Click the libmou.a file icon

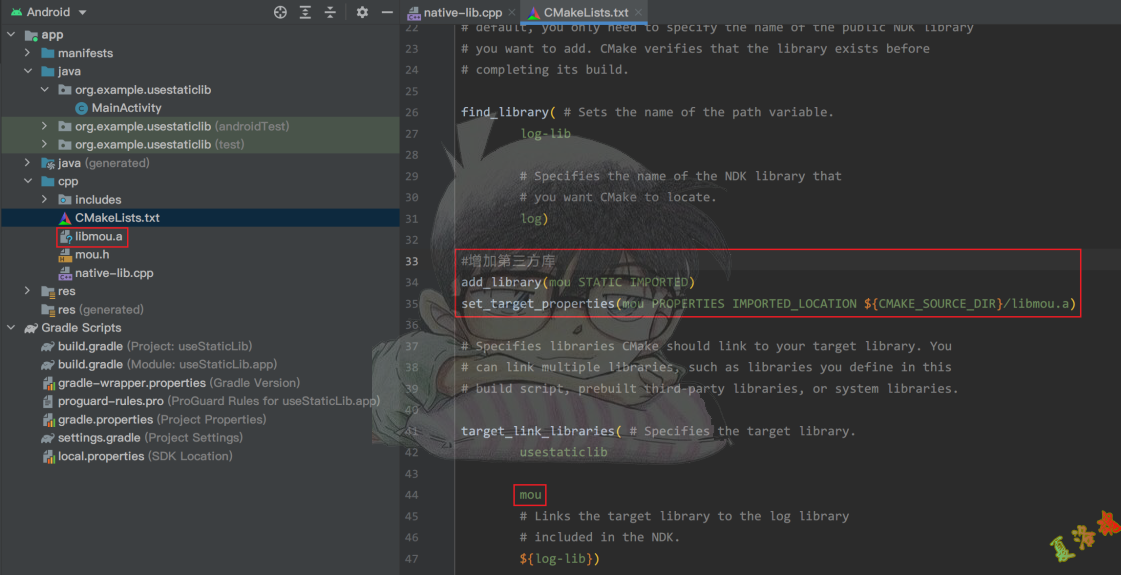click(65, 236)
